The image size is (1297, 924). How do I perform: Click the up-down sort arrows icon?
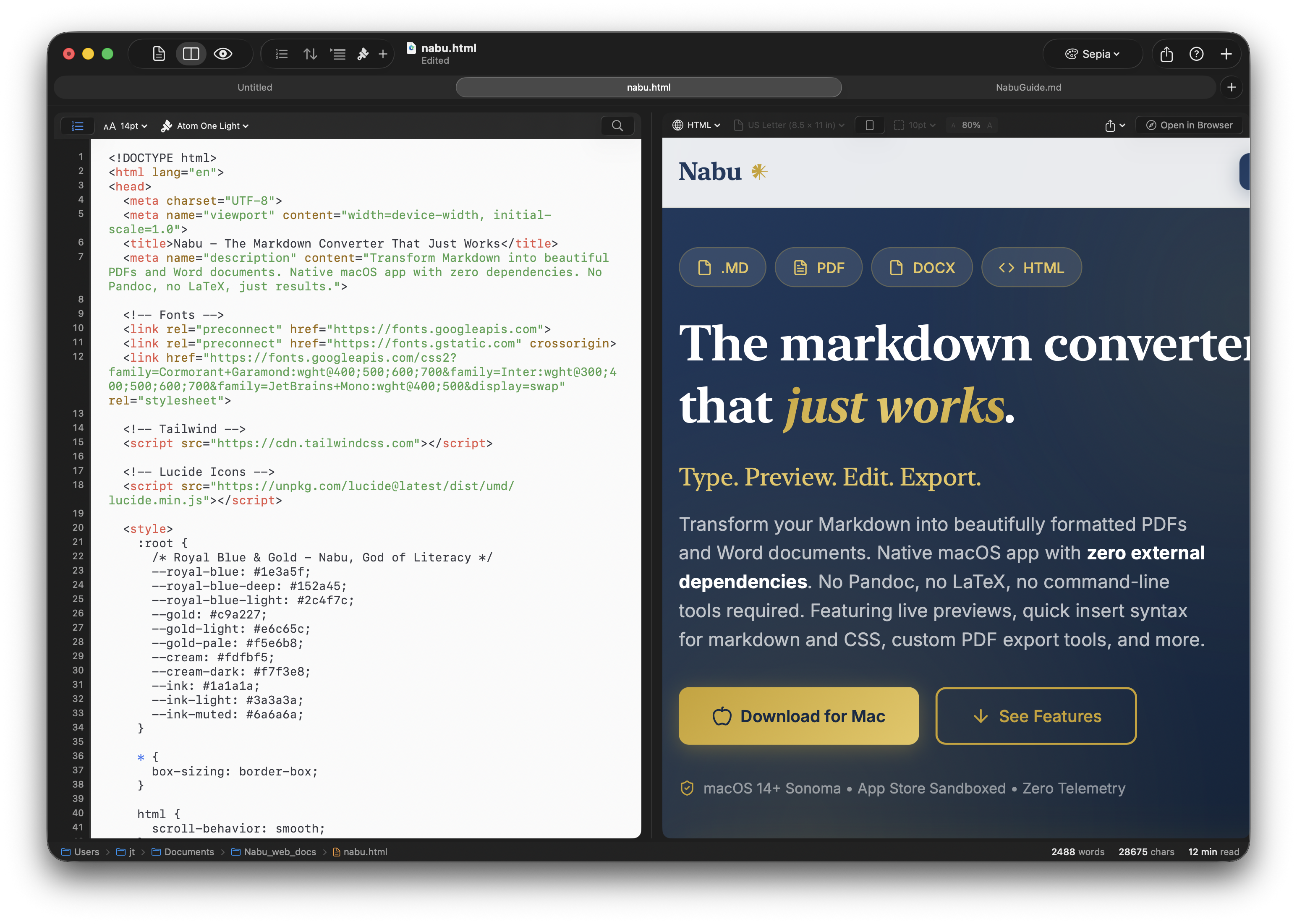[x=310, y=54]
